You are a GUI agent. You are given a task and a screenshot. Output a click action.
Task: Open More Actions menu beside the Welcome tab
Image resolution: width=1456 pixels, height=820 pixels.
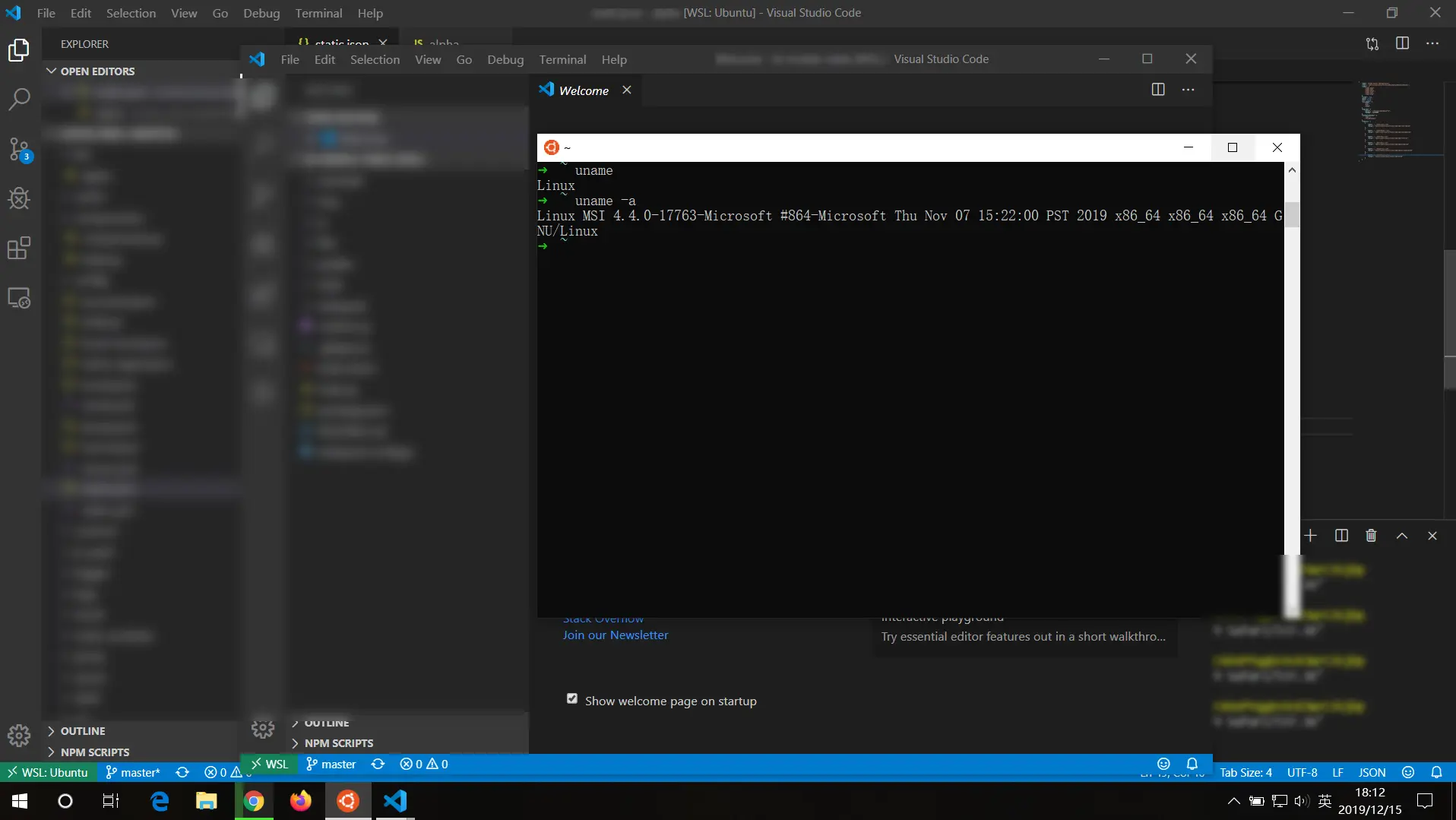click(x=1189, y=90)
